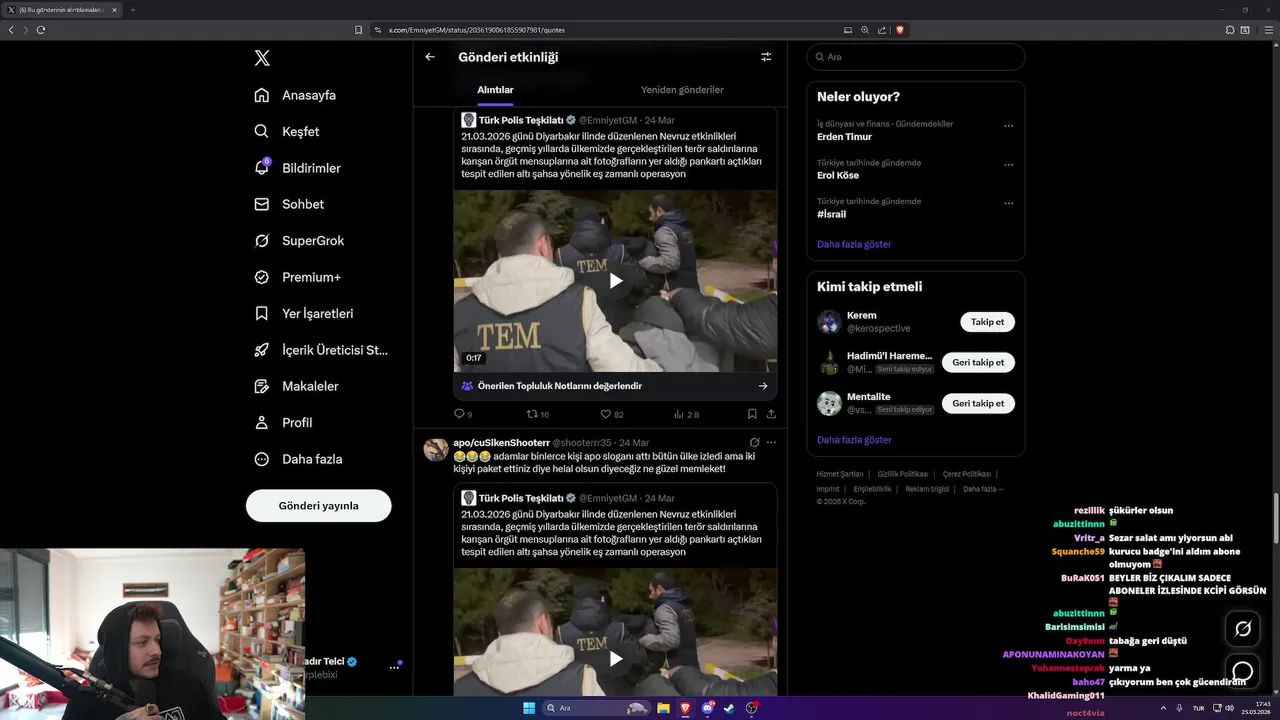Open Hizmet Şartları footer link
Image resolution: width=1280 pixels, height=720 pixels.
pos(840,474)
